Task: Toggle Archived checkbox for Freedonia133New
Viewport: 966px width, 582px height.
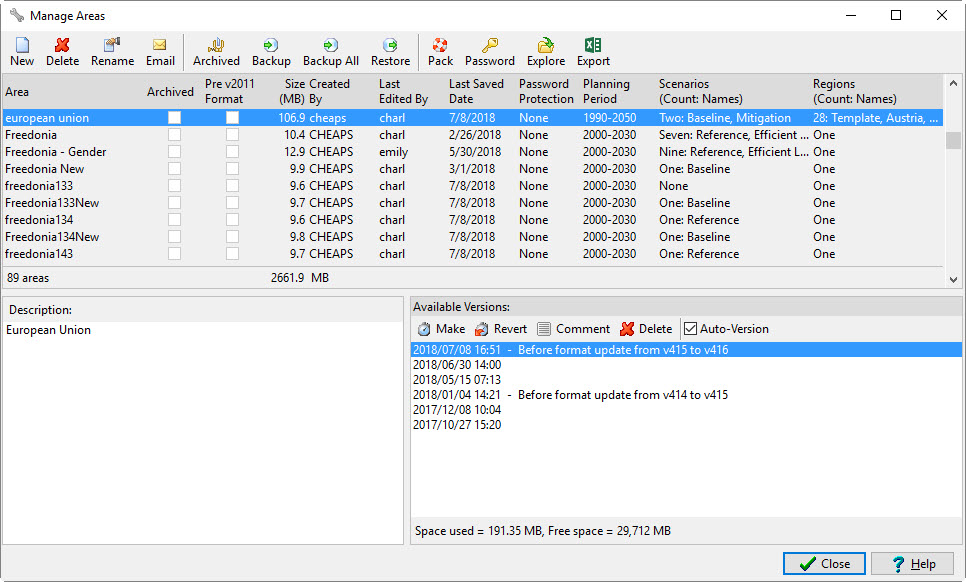Action: 174,203
